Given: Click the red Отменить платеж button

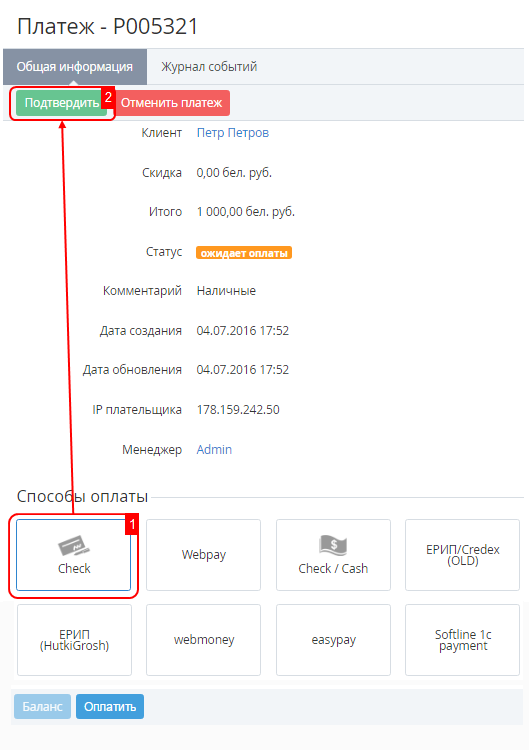Looking at the screenshot, I should point(171,103).
